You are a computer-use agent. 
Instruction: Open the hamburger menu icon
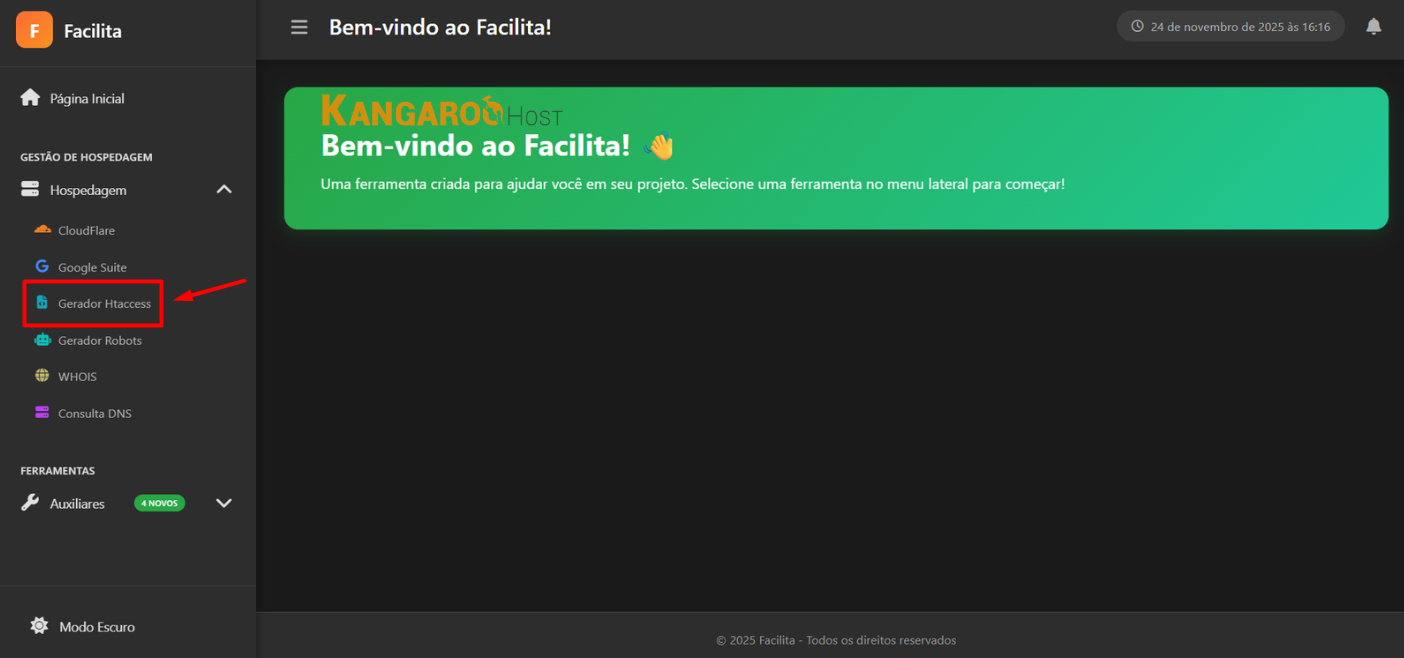(299, 27)
